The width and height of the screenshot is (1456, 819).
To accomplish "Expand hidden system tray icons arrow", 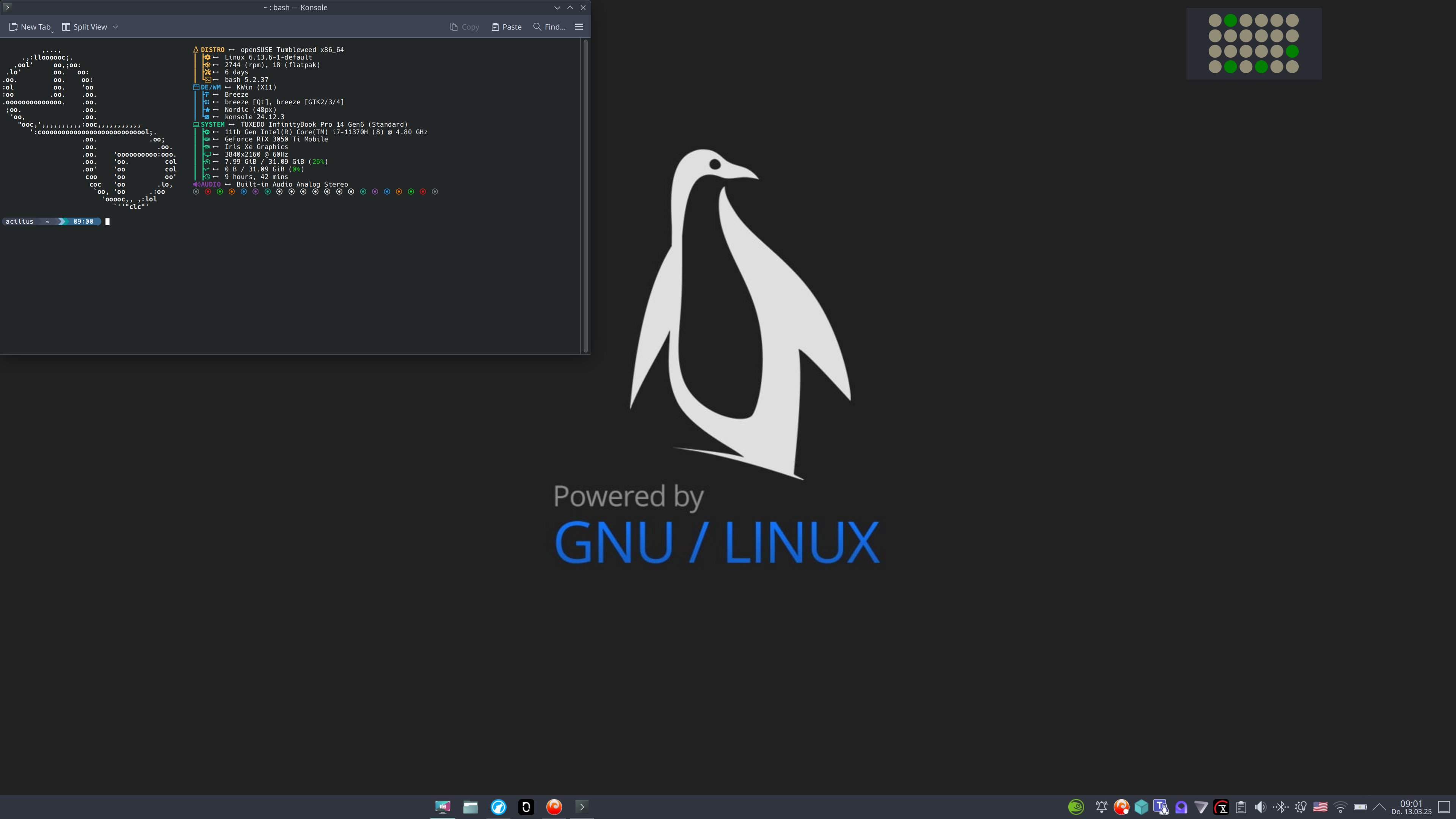I will (1379, 806).
